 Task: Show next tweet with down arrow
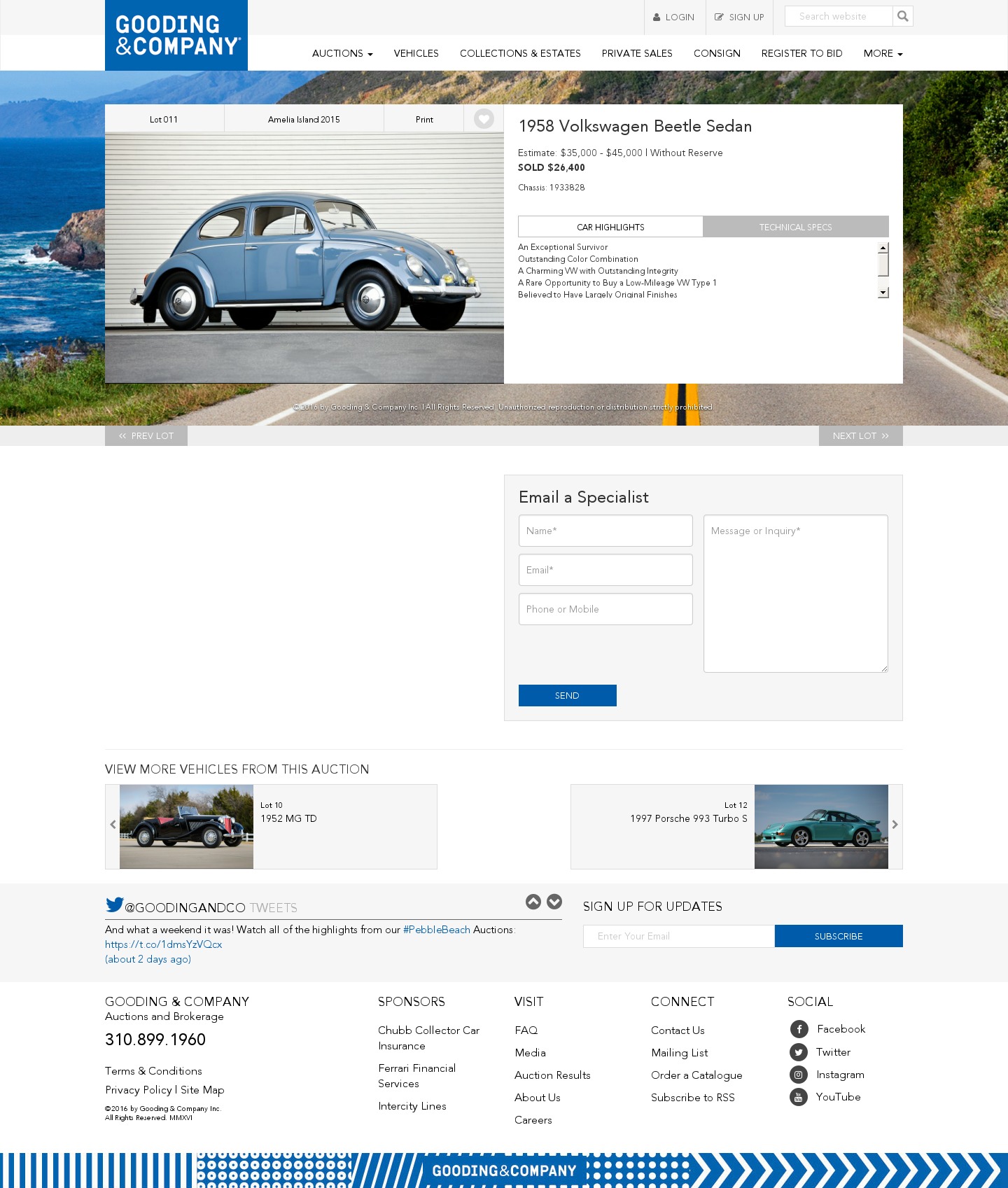[x=554, y=902]
